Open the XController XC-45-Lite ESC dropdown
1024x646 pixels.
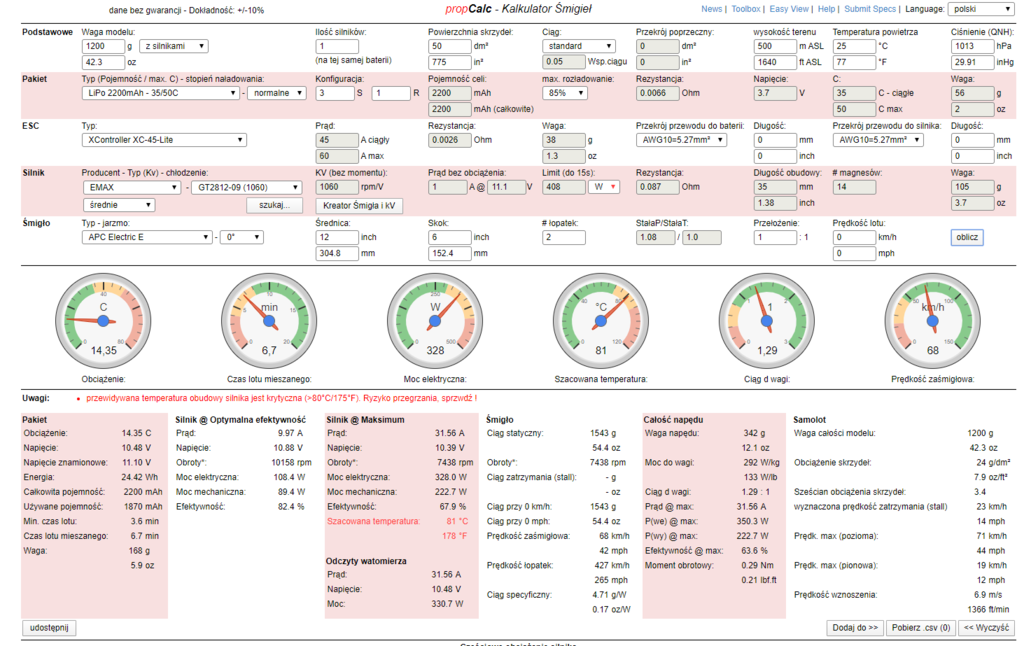point(164,140)
